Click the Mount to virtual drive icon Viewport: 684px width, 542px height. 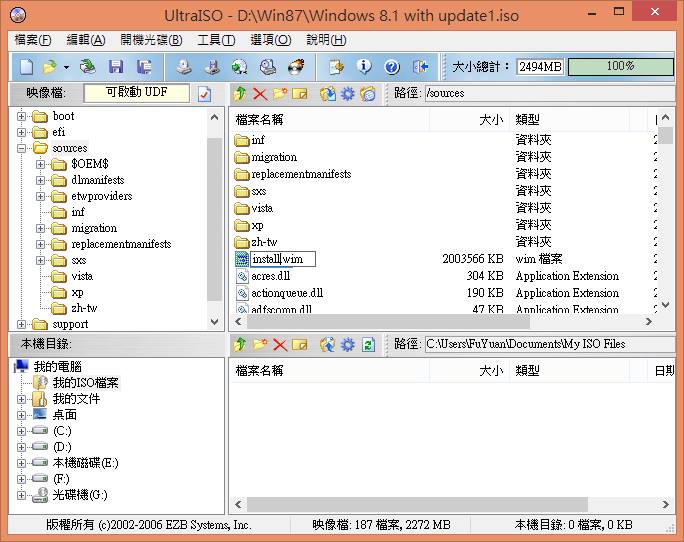coord(267,67)
